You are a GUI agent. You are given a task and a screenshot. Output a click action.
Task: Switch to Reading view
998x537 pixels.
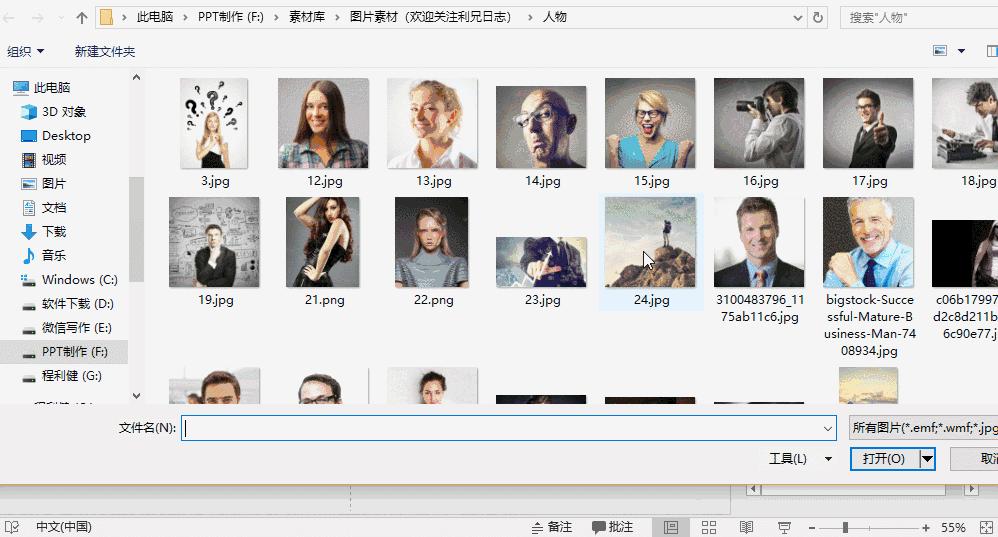coord(747,527)
